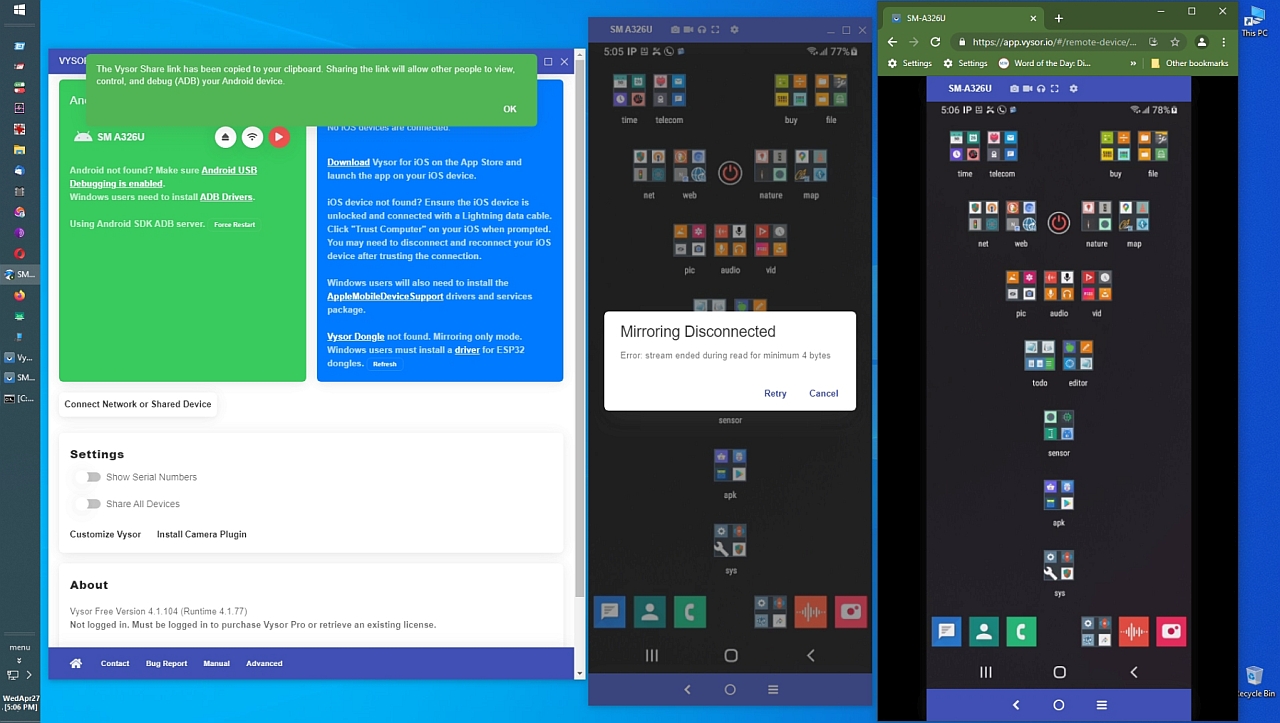Click the red play button for SM-A326U
Screen dimensions: 1280x723
(279, 137)
